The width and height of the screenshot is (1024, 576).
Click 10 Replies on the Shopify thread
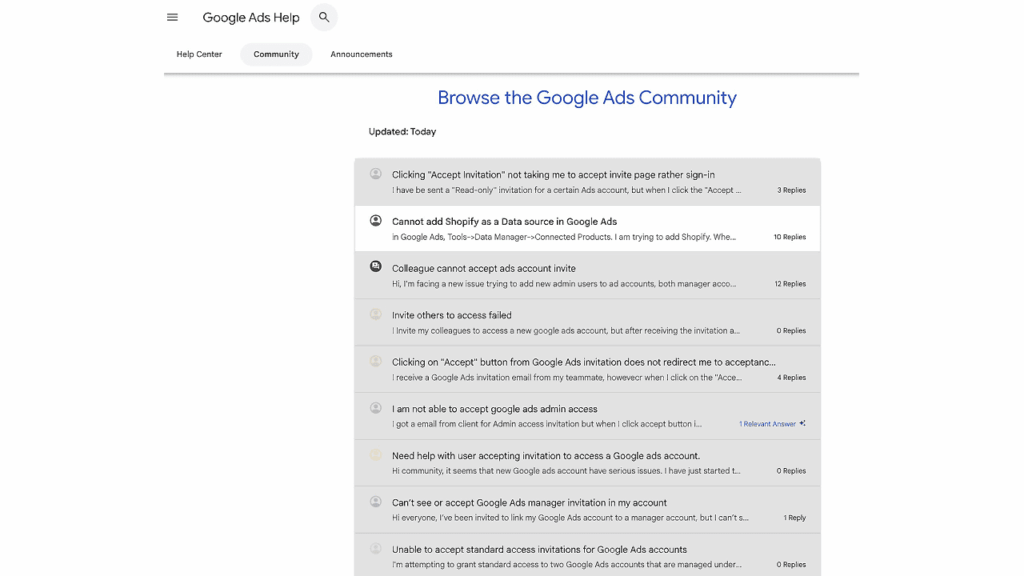[x=789, y=236]
